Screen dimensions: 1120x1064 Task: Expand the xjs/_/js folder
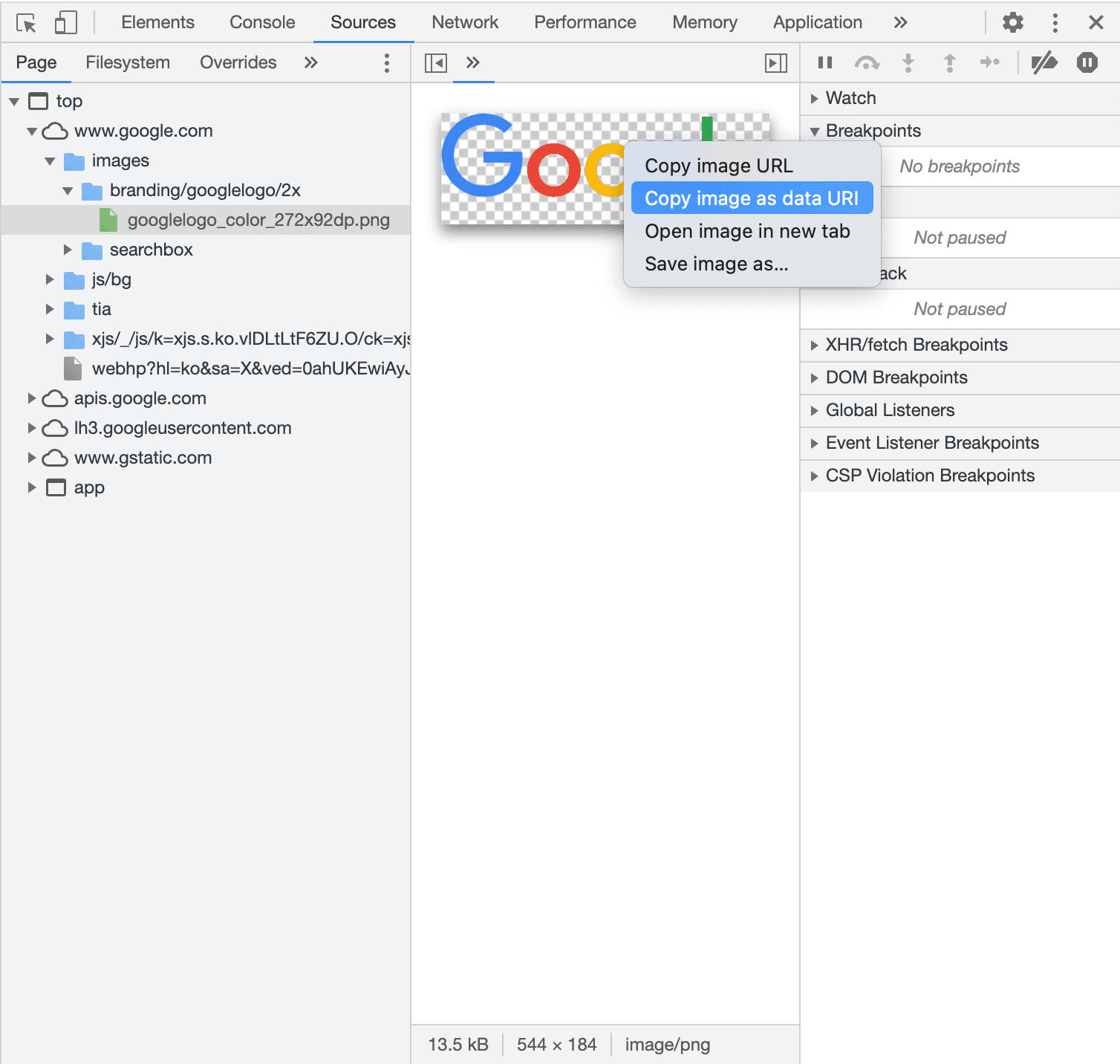click(x=50, y=339)
